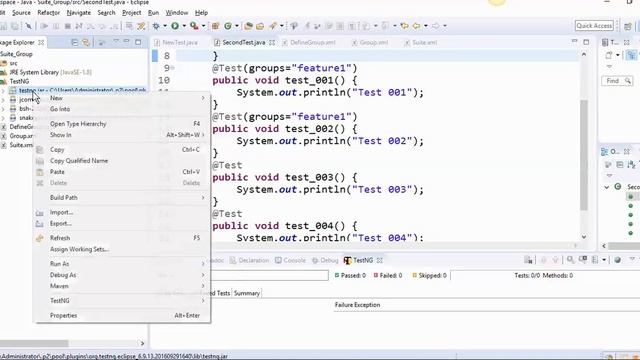
Task: Open the TestNG submenu in context menu
Action: click(122, 301)
